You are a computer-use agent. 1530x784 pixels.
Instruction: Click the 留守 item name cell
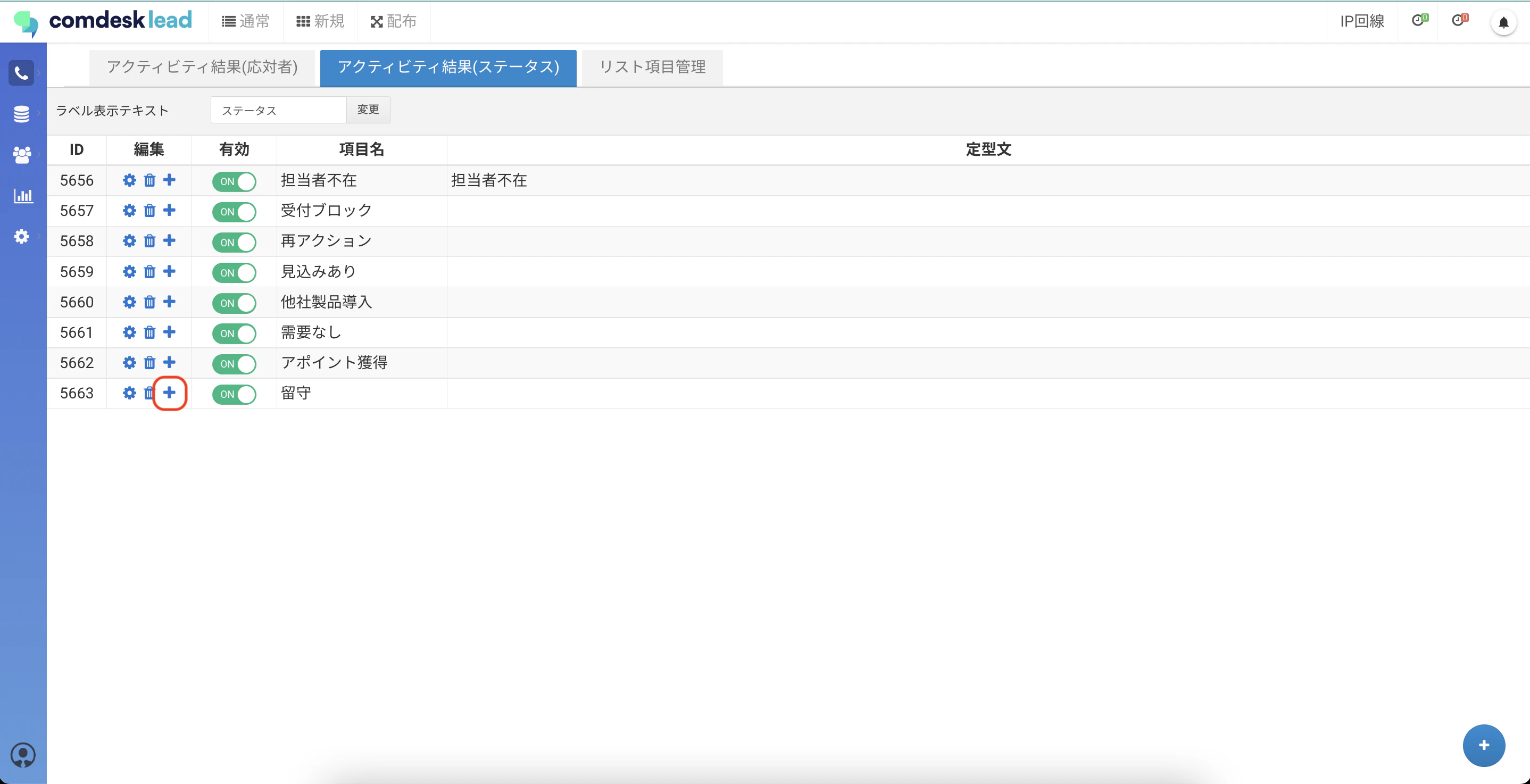pos(361,393)
